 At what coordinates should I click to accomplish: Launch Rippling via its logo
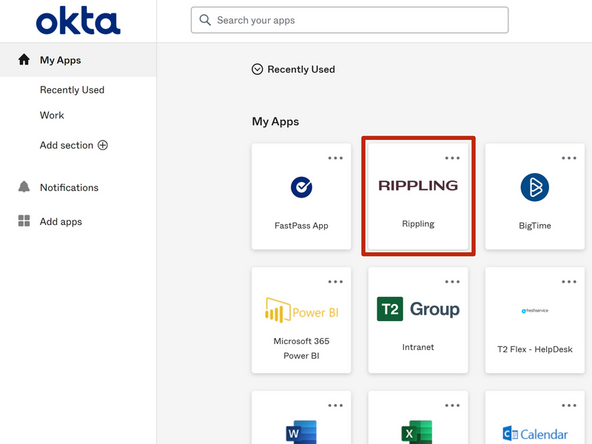pyautogui.click(x=418, y=185)
